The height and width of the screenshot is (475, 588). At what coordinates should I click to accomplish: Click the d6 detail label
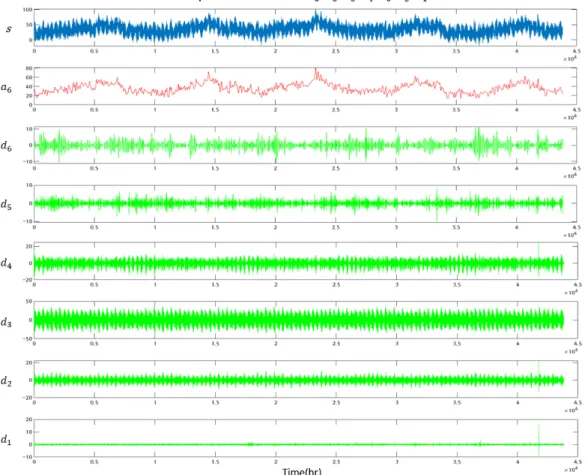[6, 146]
